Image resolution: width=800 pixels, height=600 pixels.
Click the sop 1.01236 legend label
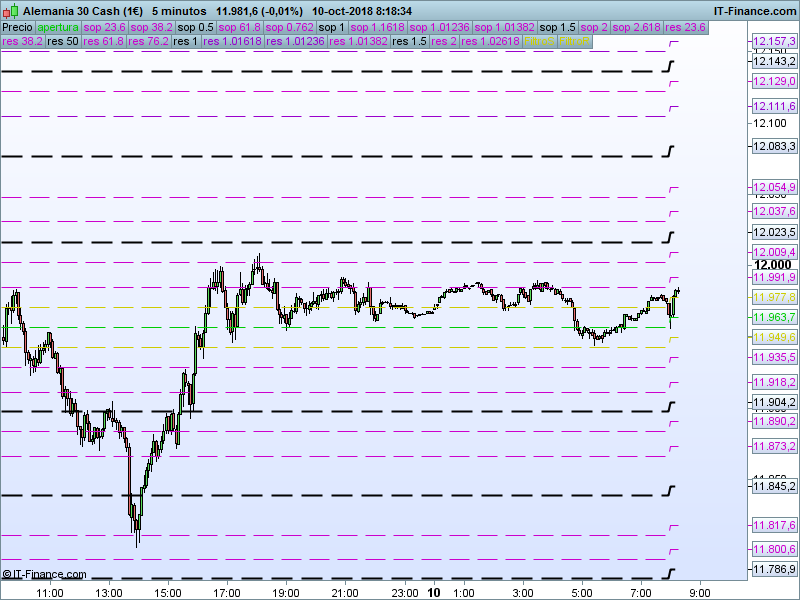[x=439, y=28]
